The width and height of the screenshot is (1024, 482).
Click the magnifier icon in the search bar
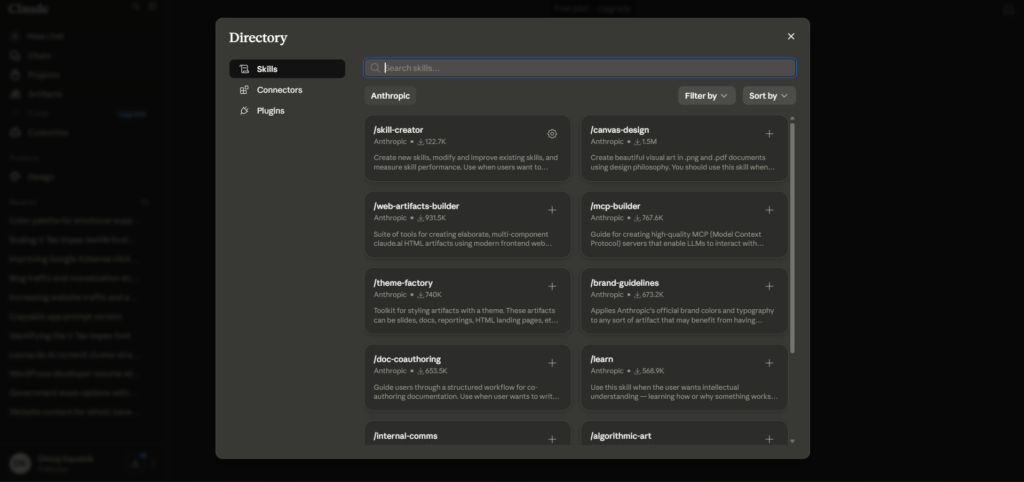pyautogui.click(x=375, y=68)
